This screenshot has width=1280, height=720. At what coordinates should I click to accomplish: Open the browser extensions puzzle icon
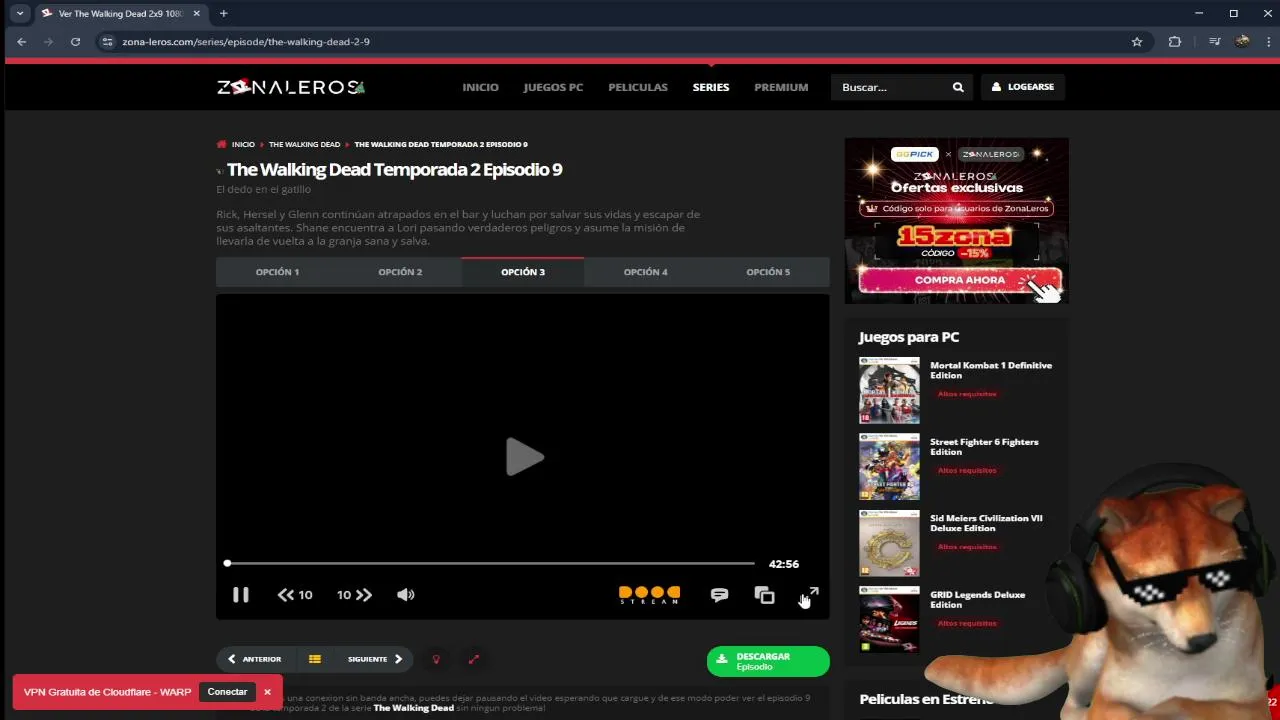pos(1175,42)
